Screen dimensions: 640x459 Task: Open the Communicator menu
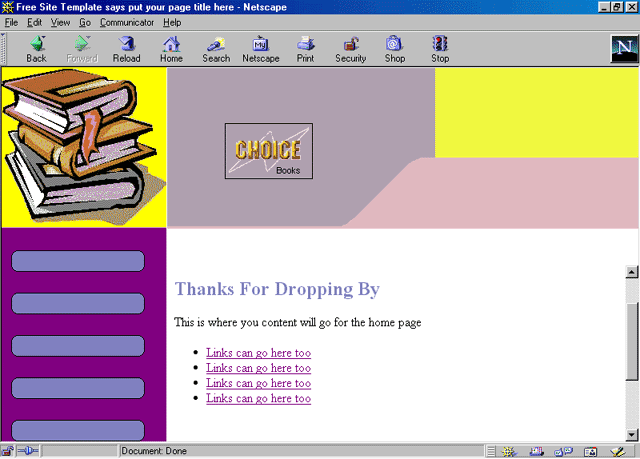pos(127,22)
